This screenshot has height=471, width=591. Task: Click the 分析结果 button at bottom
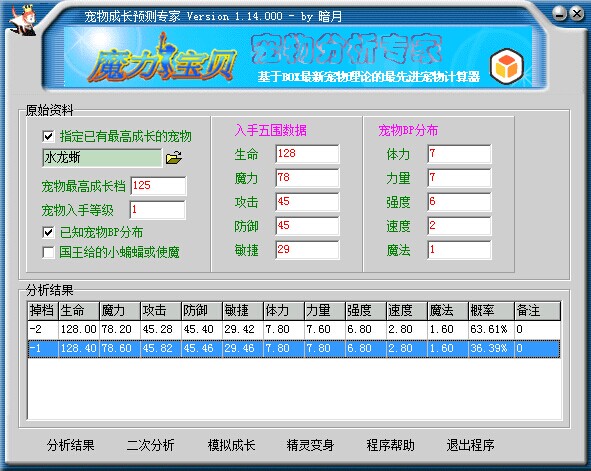[70, 445]
